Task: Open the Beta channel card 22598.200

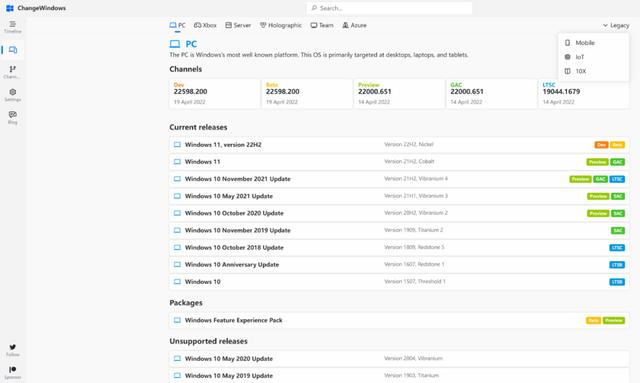Action: 307,94
